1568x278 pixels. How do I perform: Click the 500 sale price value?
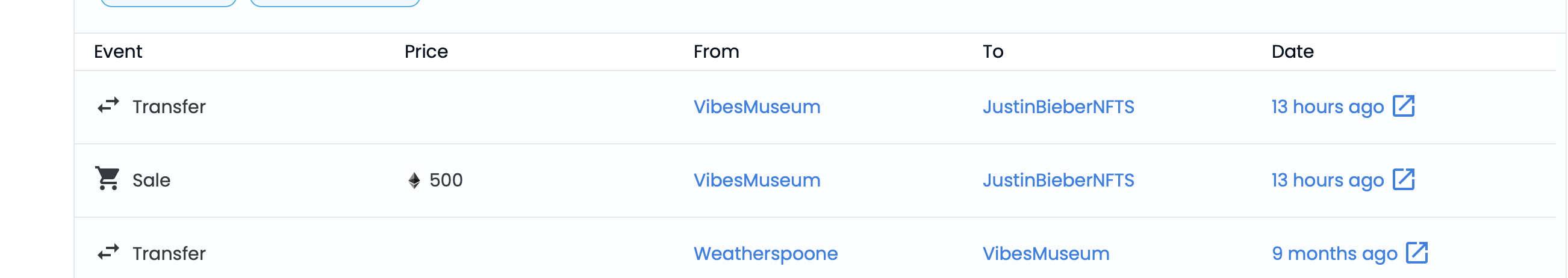446,180
